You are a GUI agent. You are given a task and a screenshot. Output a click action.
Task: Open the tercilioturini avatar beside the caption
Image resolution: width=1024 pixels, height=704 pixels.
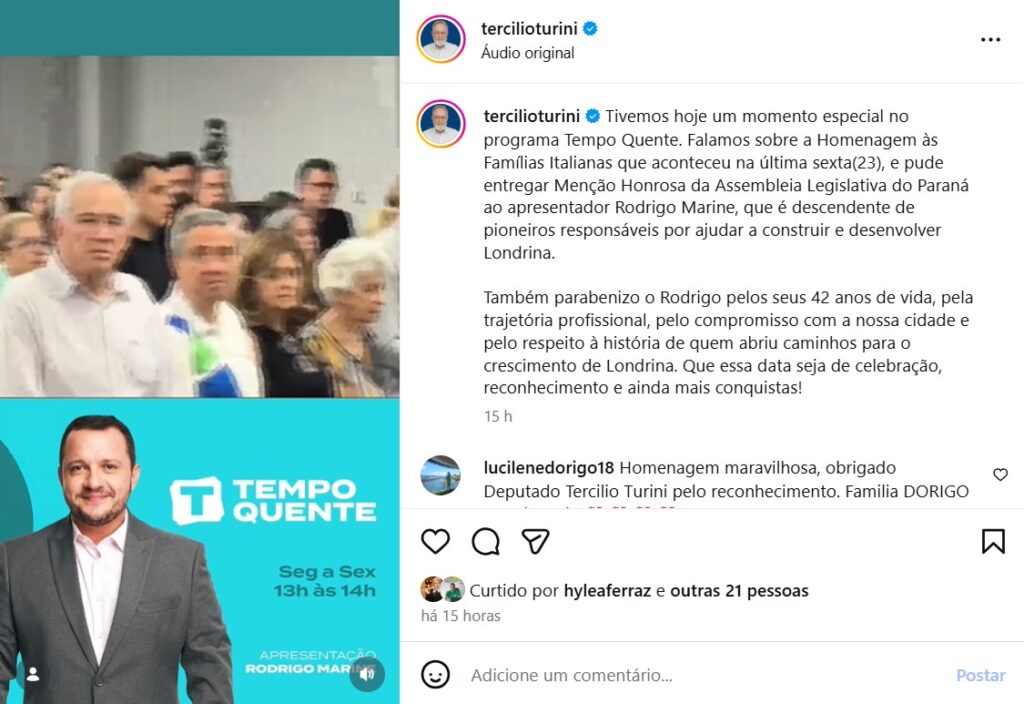click(x=441, y=124)
